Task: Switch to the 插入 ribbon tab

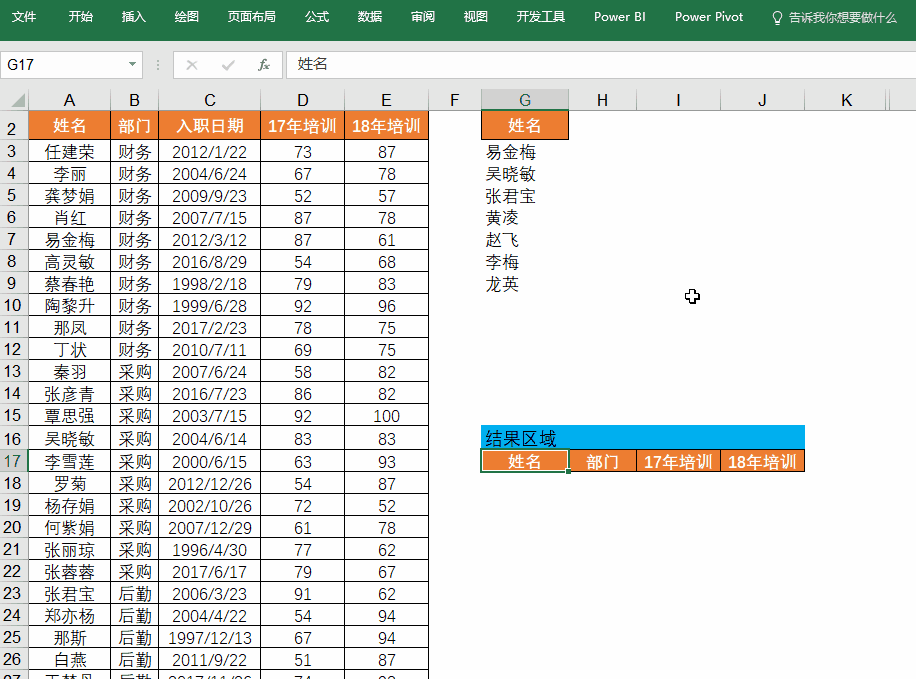Action: (x=133, y=17)
